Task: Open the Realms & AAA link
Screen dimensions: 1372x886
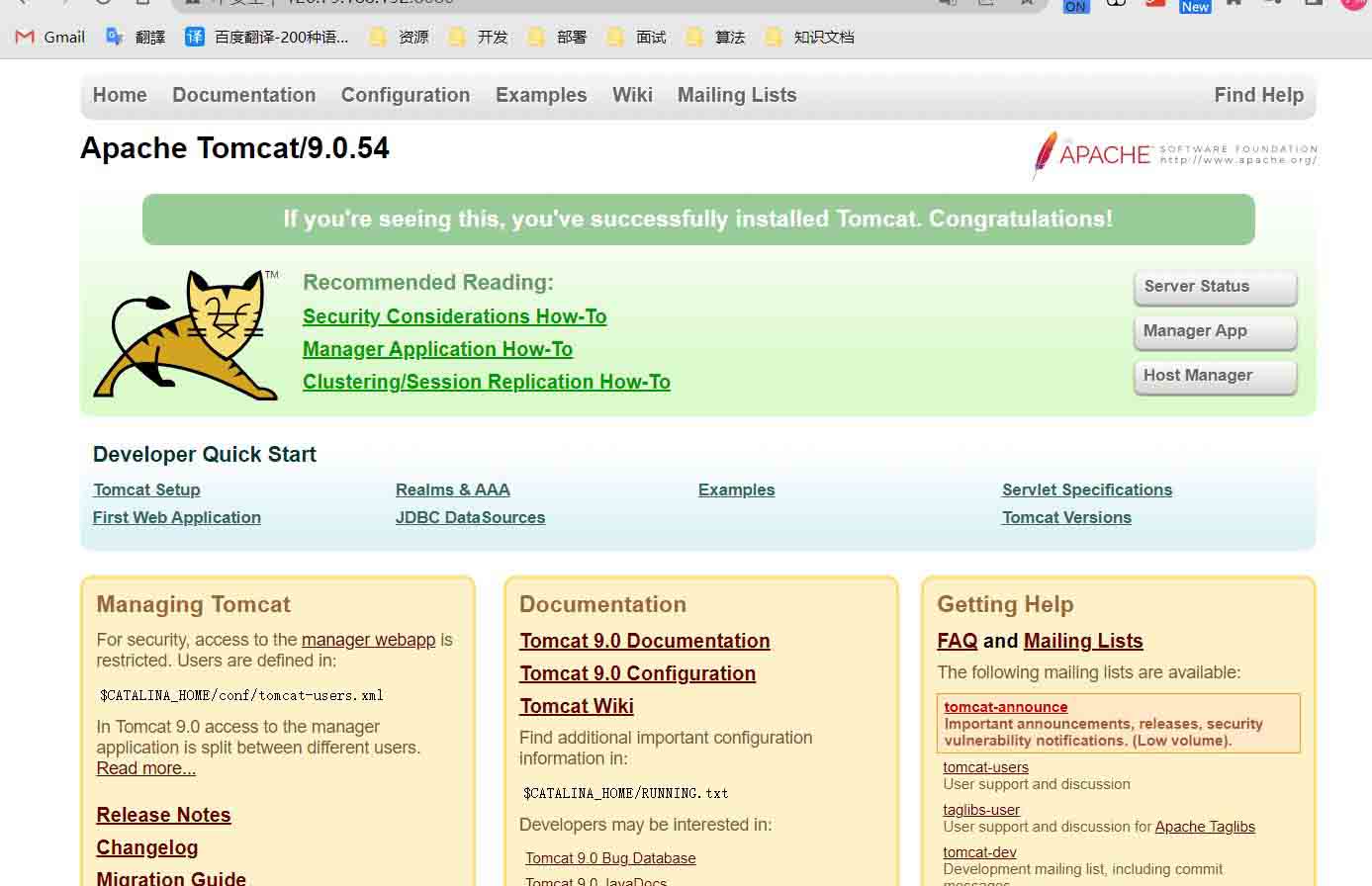Action: (x=453, y=489)
